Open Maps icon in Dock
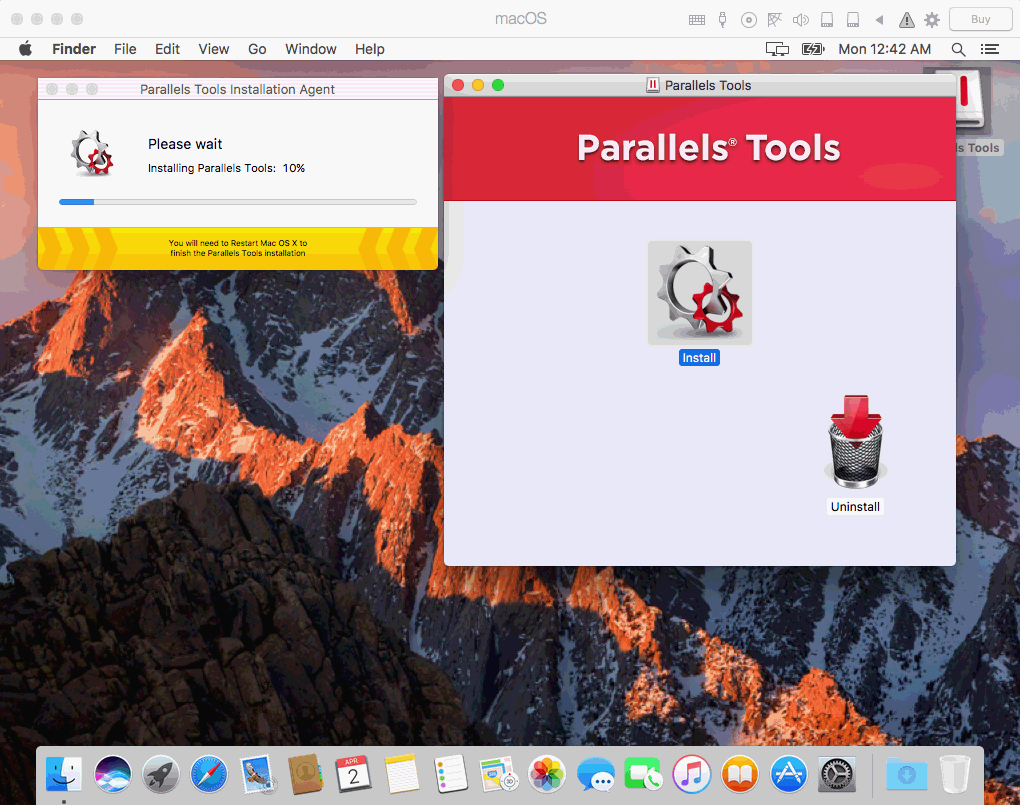 pos(498,774)
